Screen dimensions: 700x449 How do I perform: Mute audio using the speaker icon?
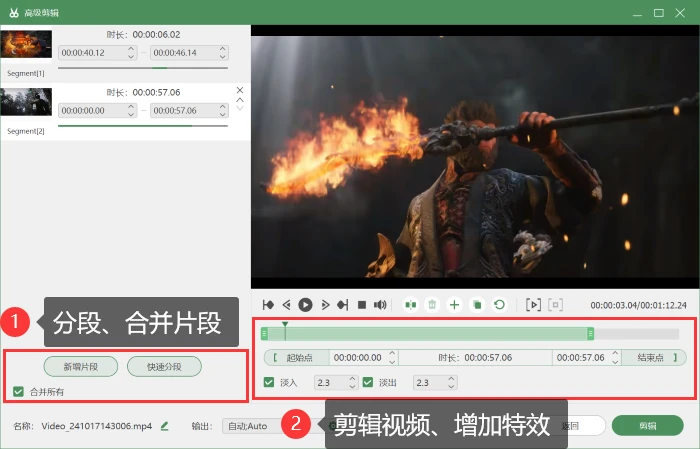coord(380,305)
